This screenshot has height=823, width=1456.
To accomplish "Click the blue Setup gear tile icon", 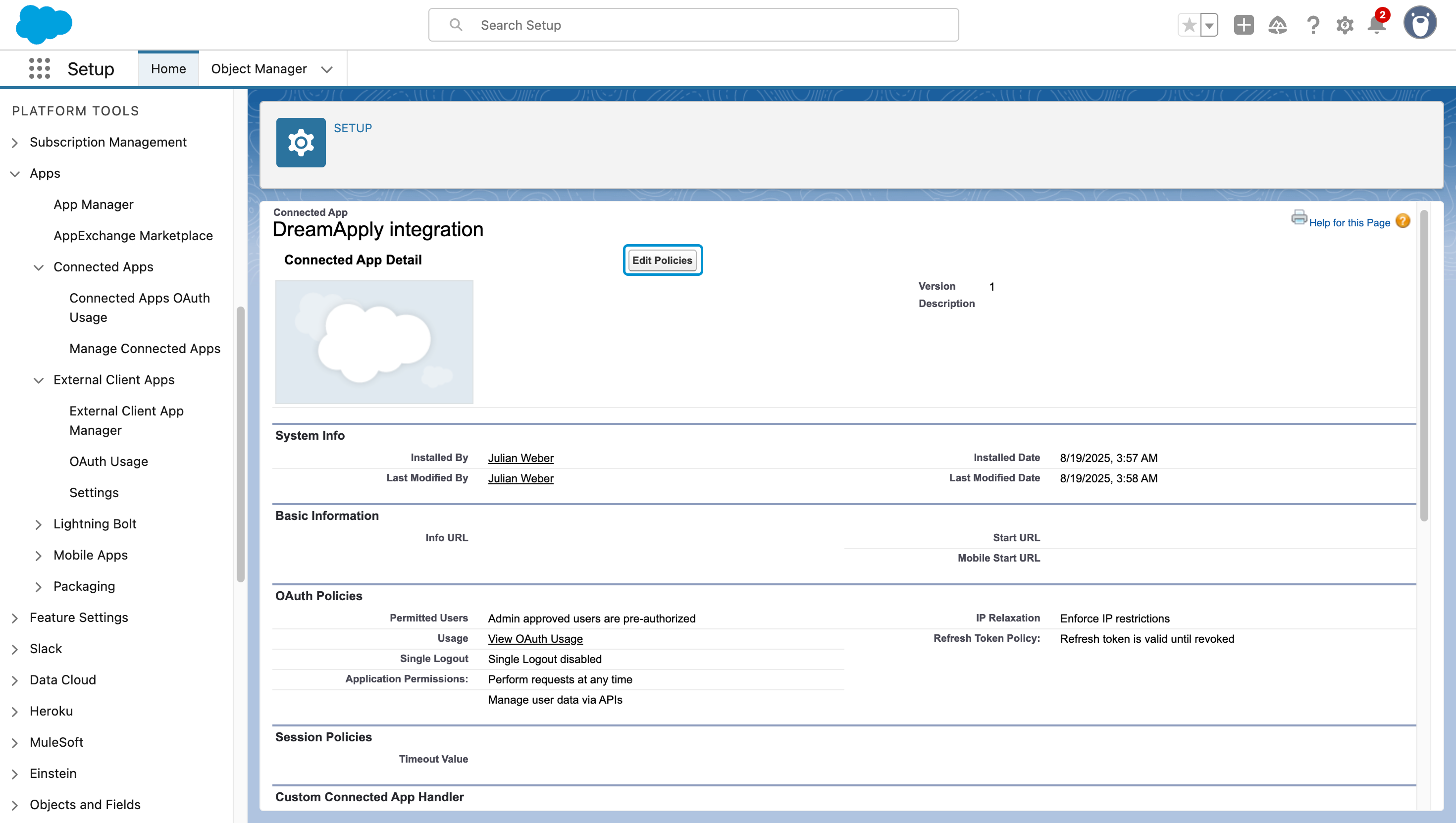I will coord(301,143).
